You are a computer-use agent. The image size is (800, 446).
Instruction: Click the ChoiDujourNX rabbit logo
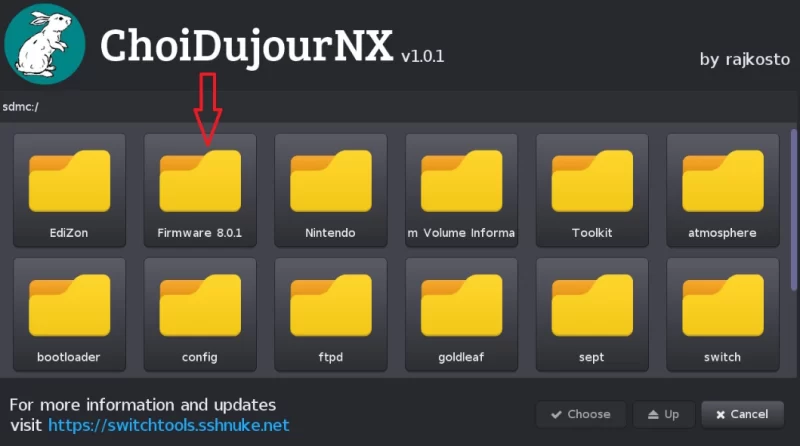coord(44,44)
